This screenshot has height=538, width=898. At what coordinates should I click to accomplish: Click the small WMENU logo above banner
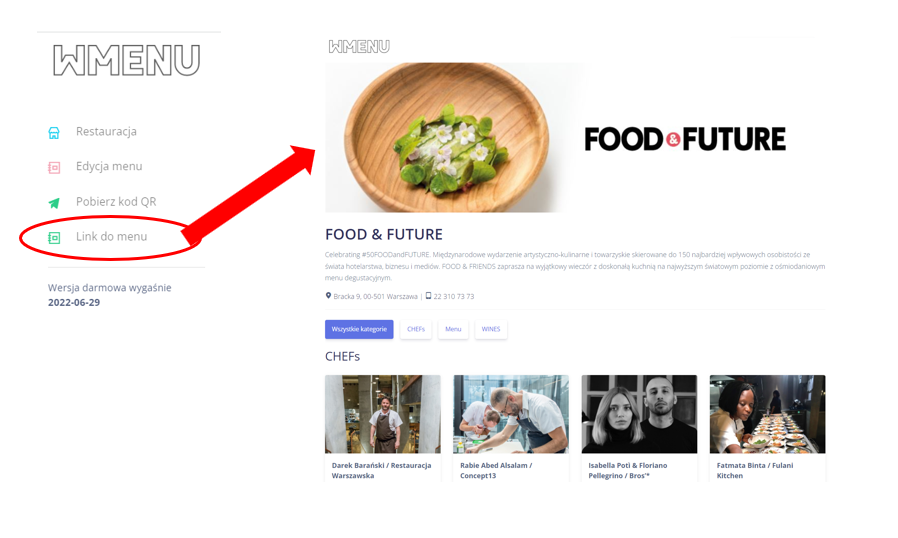coord(359,46)
